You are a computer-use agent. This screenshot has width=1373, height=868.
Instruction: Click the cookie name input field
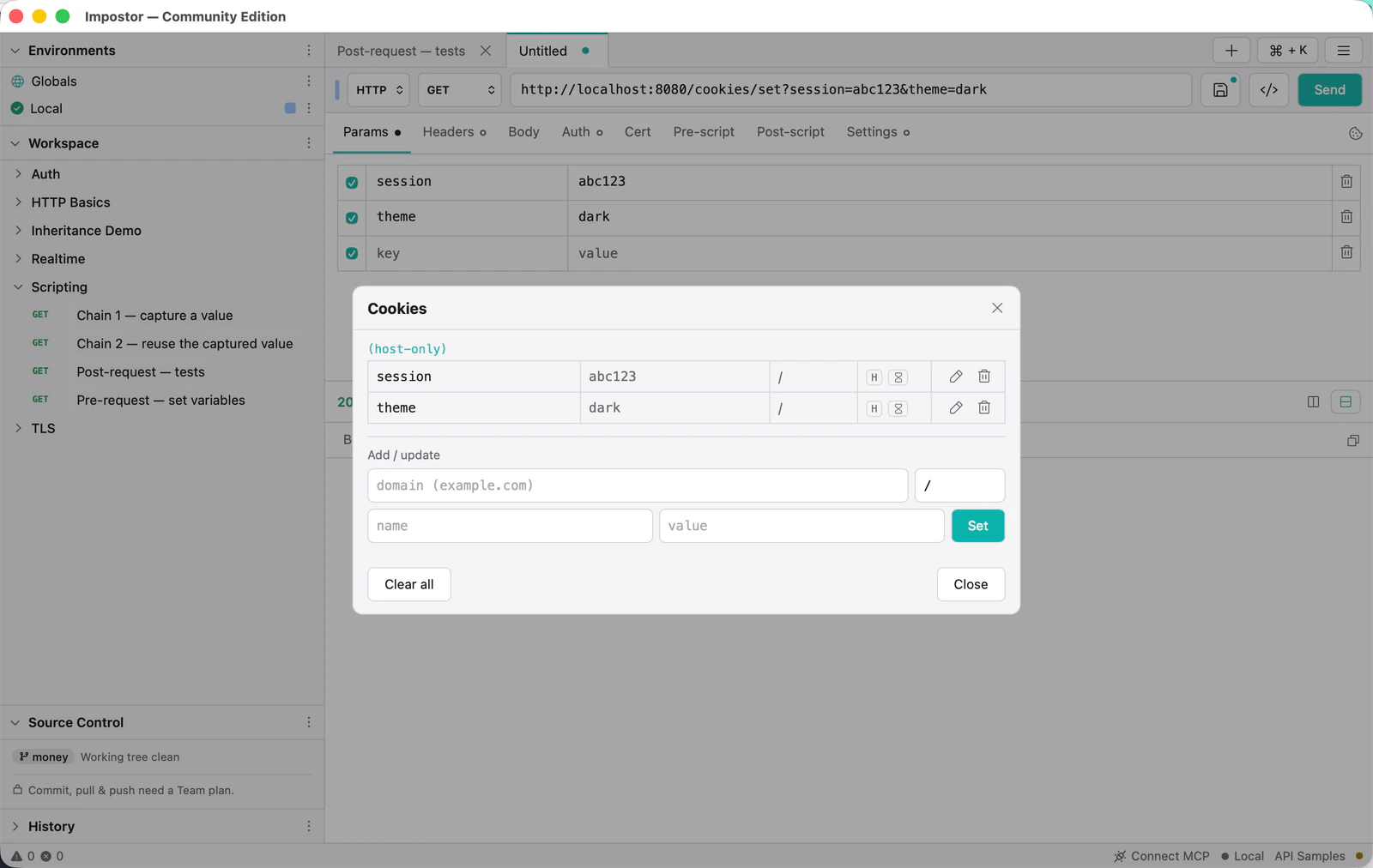click(x=510, y=526)
